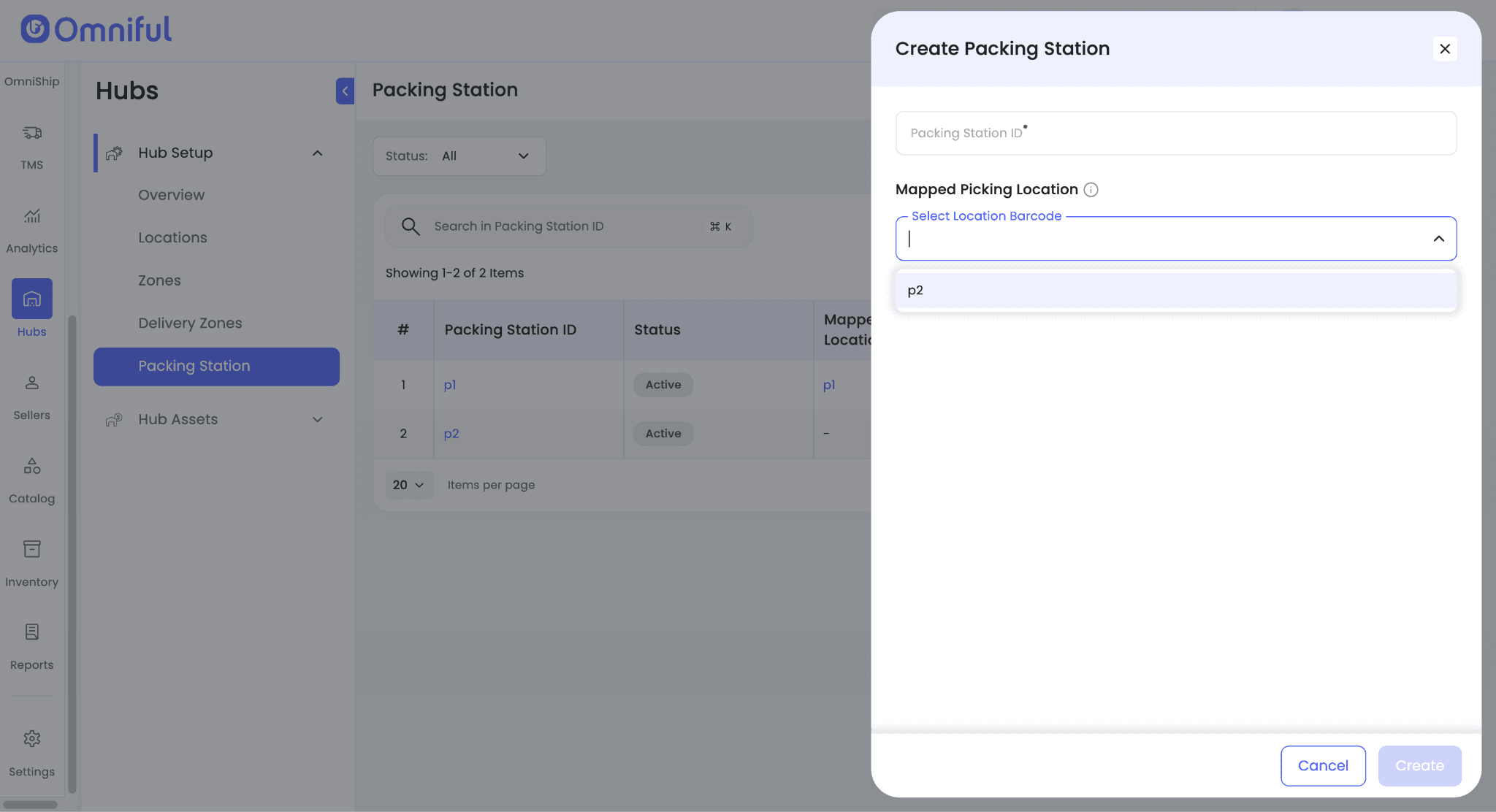This screenshot has width=1496, height=812.
Task: Collapse the Hubs sidebar panel arrow
Action: click(345, 91)
